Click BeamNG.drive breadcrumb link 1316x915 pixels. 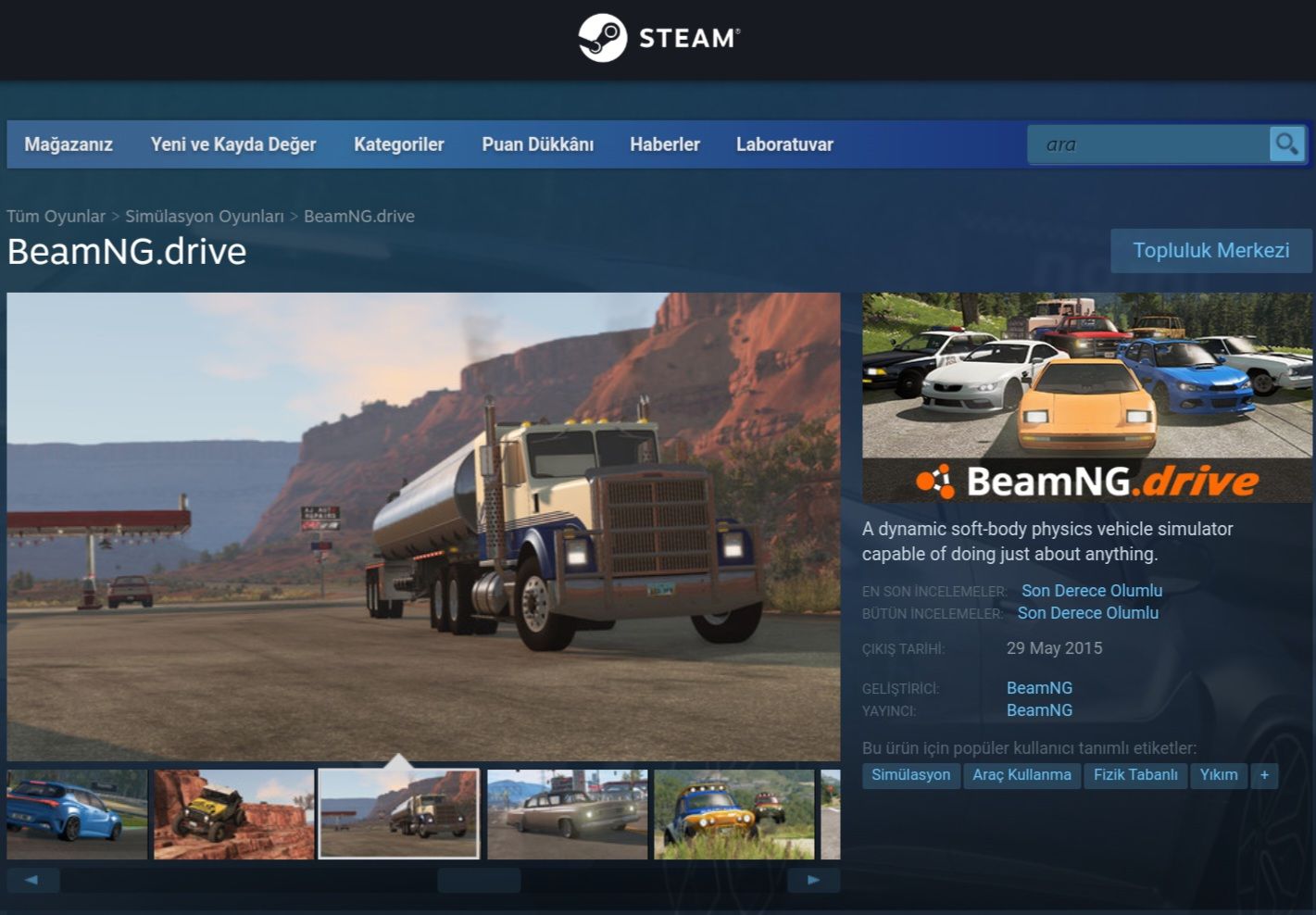(359, 216)
